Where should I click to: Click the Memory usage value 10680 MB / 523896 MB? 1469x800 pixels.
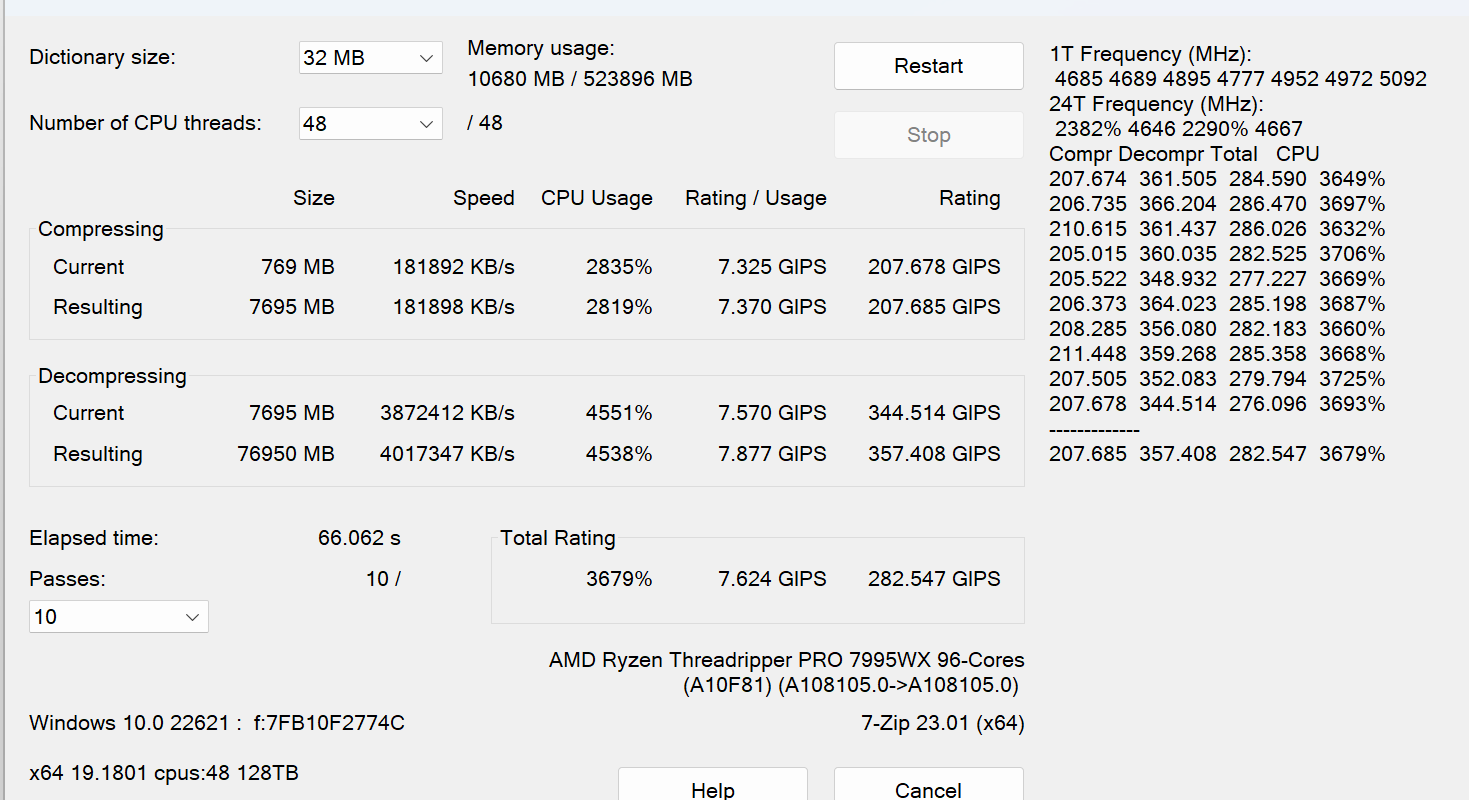tap(580, 79)
